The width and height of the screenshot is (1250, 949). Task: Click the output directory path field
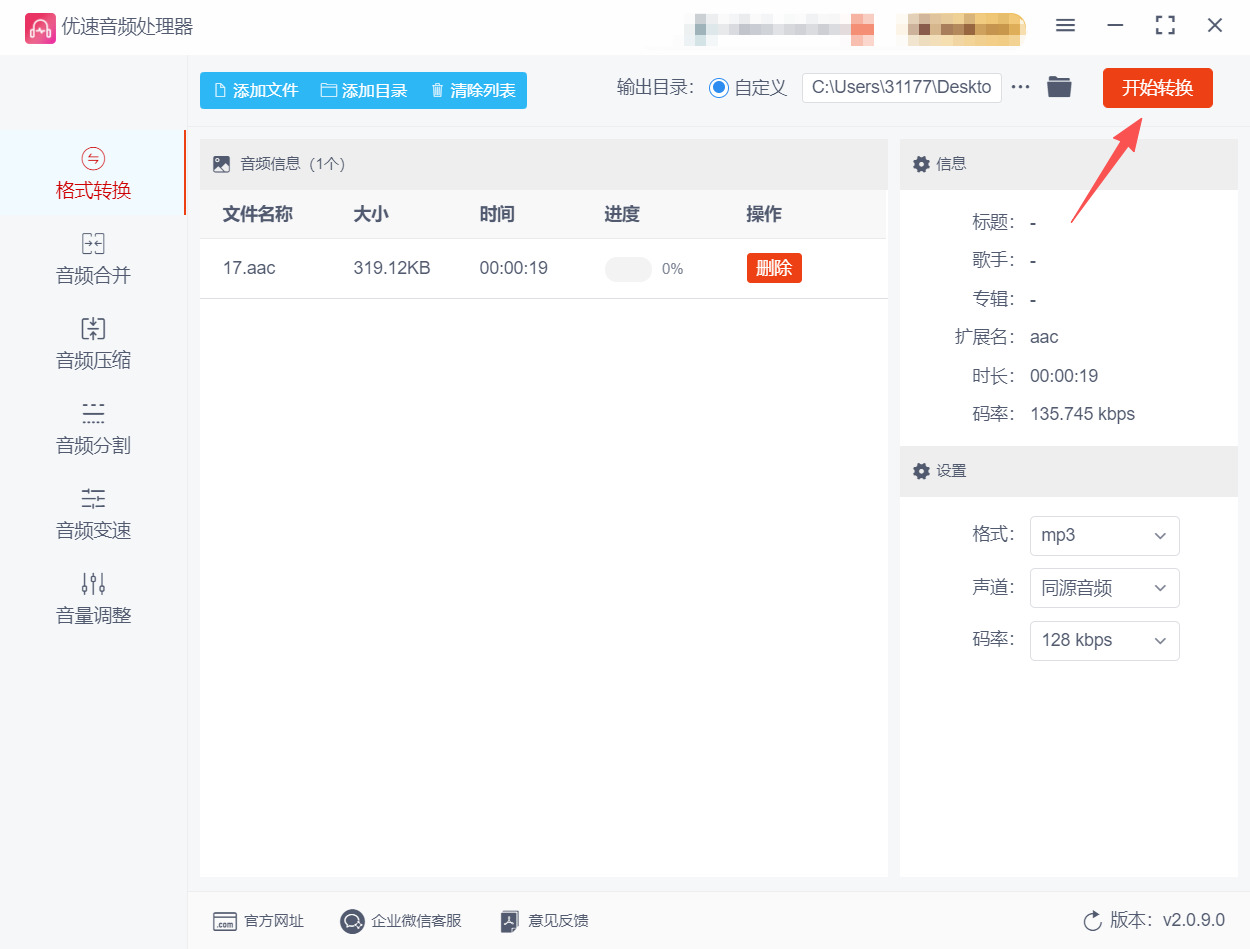901,87
